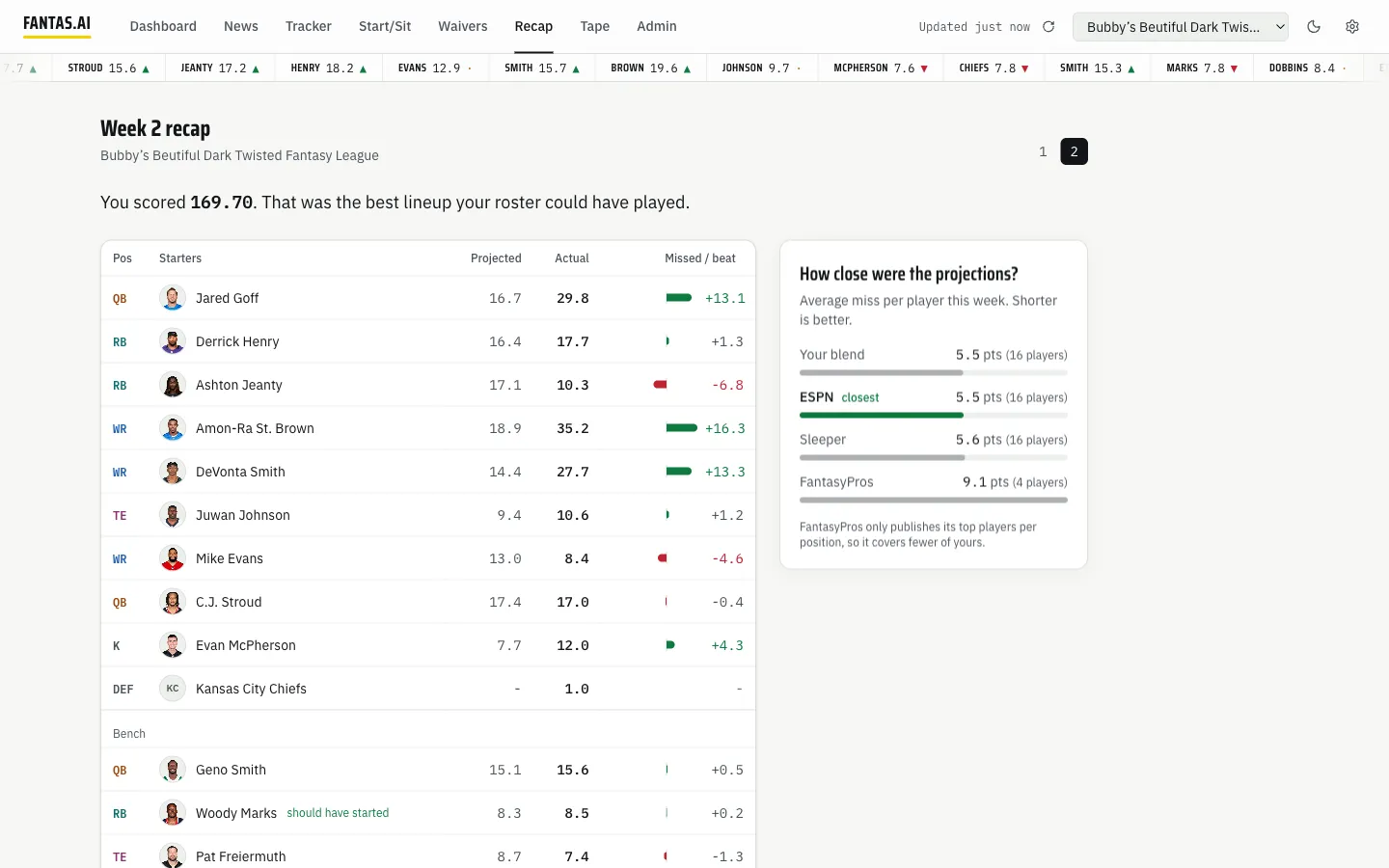The width and height of the screenshot is (1389, 868).
Task: Open the Dashboard tab
Action: pos(163,26)
